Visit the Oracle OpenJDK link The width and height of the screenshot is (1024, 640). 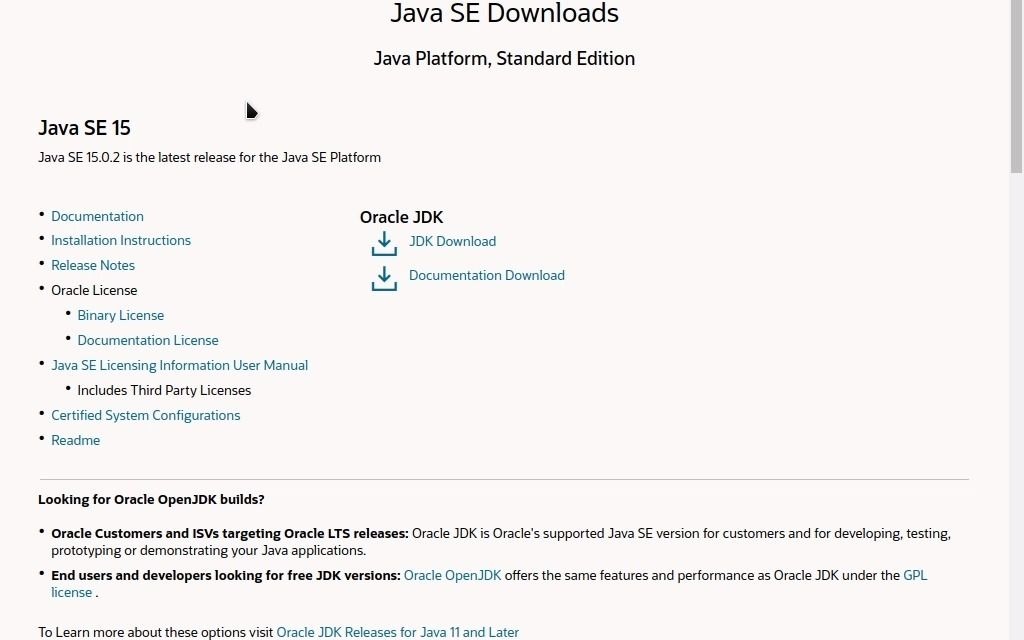pyautogui.click(x=453, y=575)
